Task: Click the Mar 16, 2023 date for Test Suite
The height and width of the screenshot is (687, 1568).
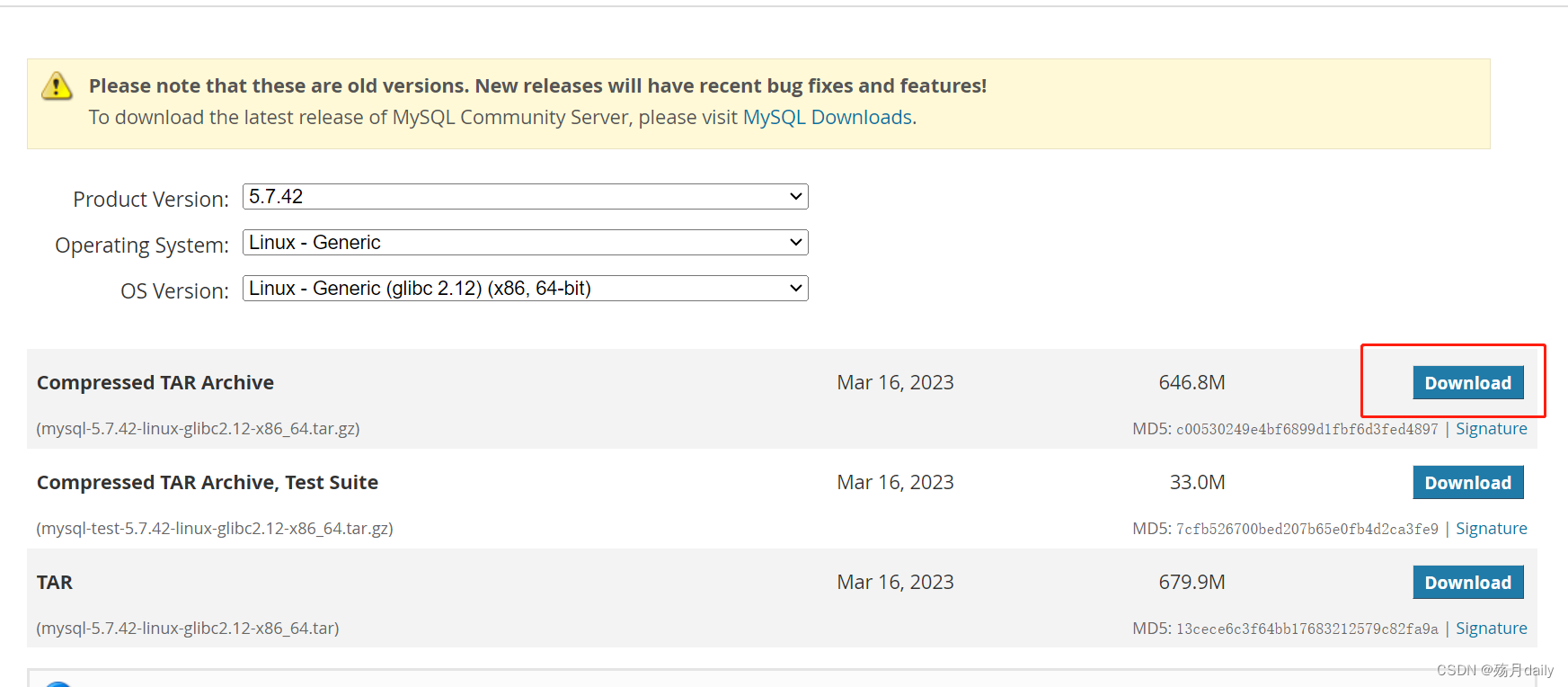Action: [x=896, y=483]
